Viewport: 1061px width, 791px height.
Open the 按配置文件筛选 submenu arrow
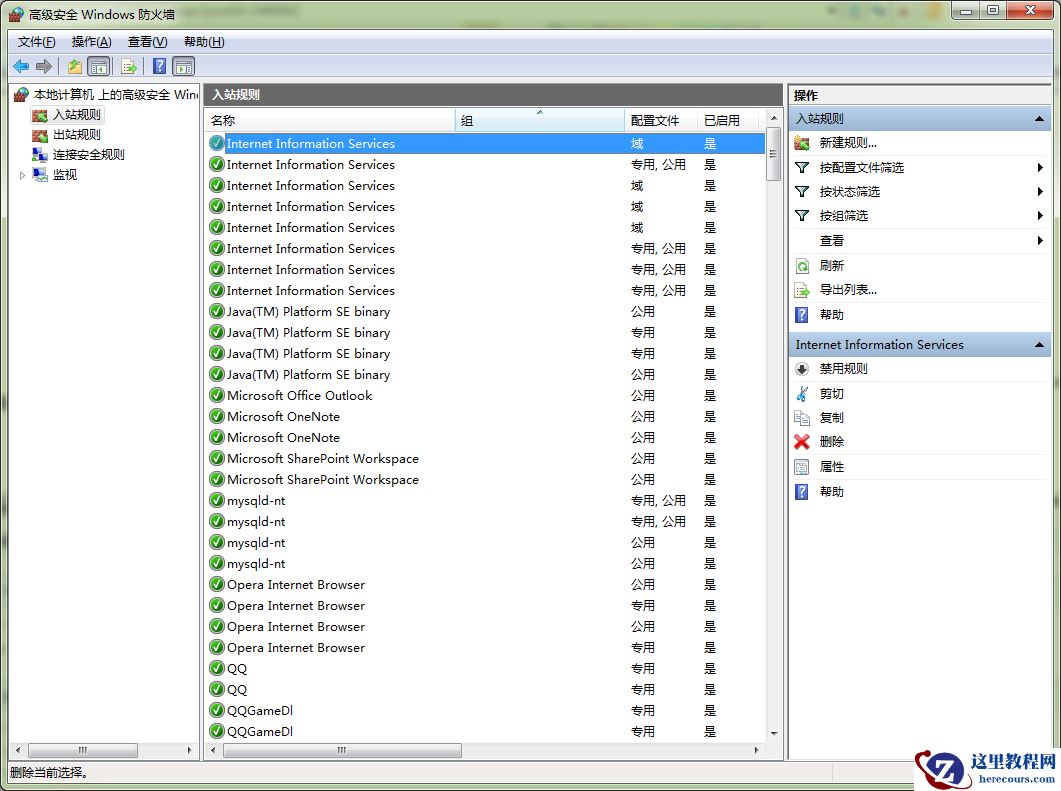click(x=1040, y=166)
